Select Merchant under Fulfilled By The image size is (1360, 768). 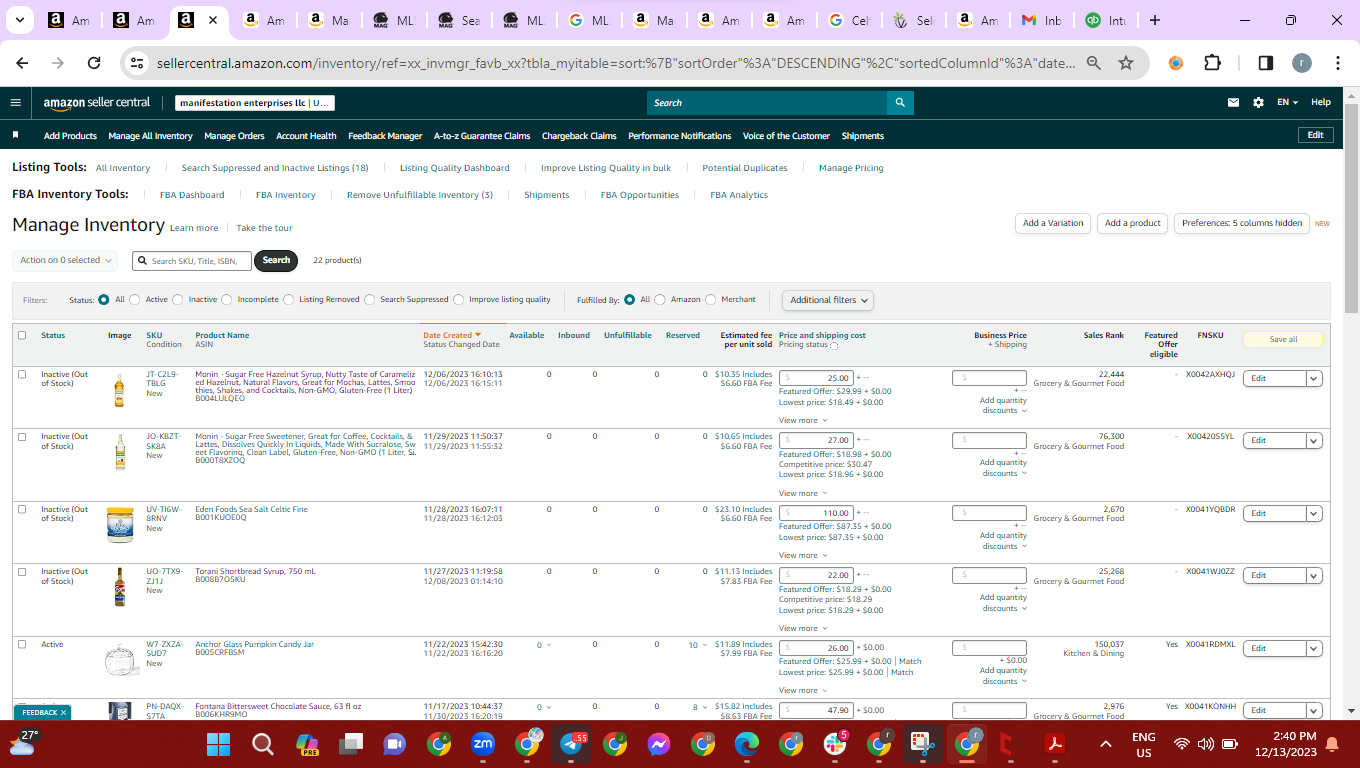pyautogui.click(x=711, y=299)
